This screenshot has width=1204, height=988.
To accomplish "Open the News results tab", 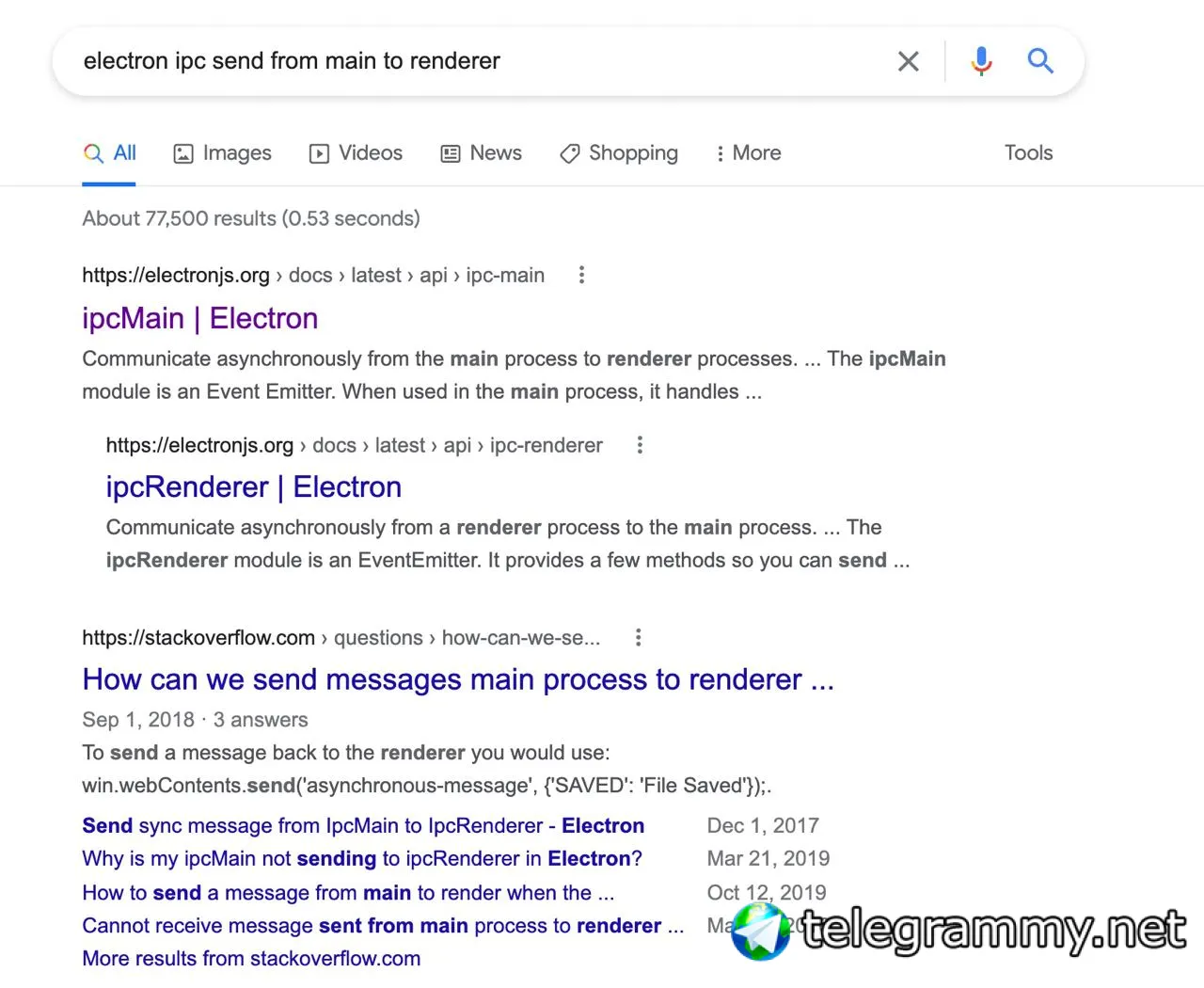I will [482, 153].
